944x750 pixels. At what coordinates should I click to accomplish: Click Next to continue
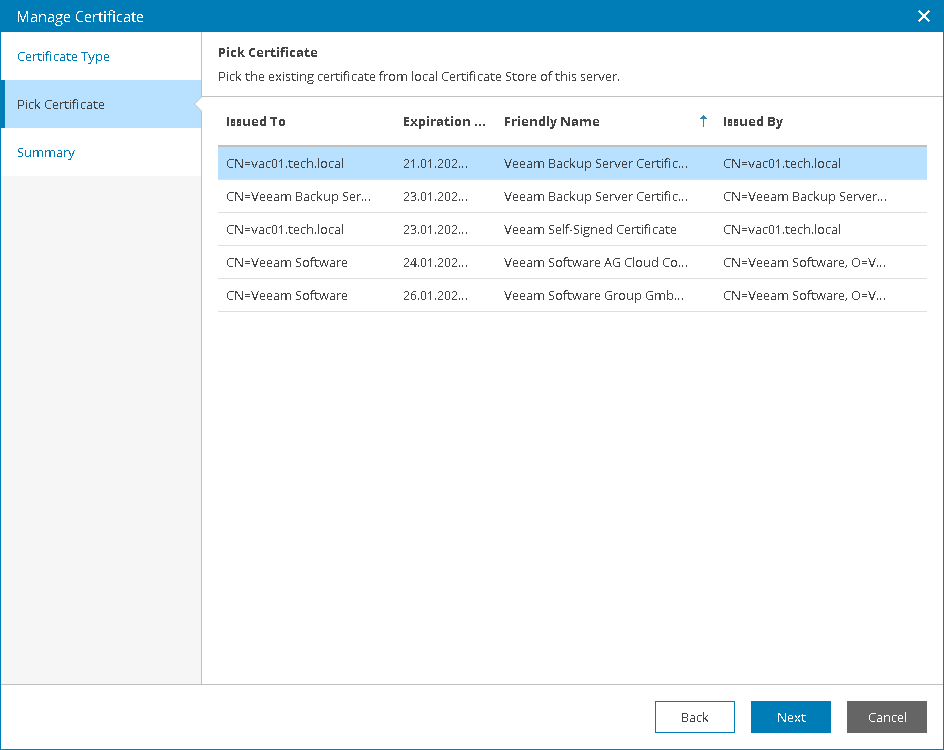pyautogui.click(x=791, y=717)
